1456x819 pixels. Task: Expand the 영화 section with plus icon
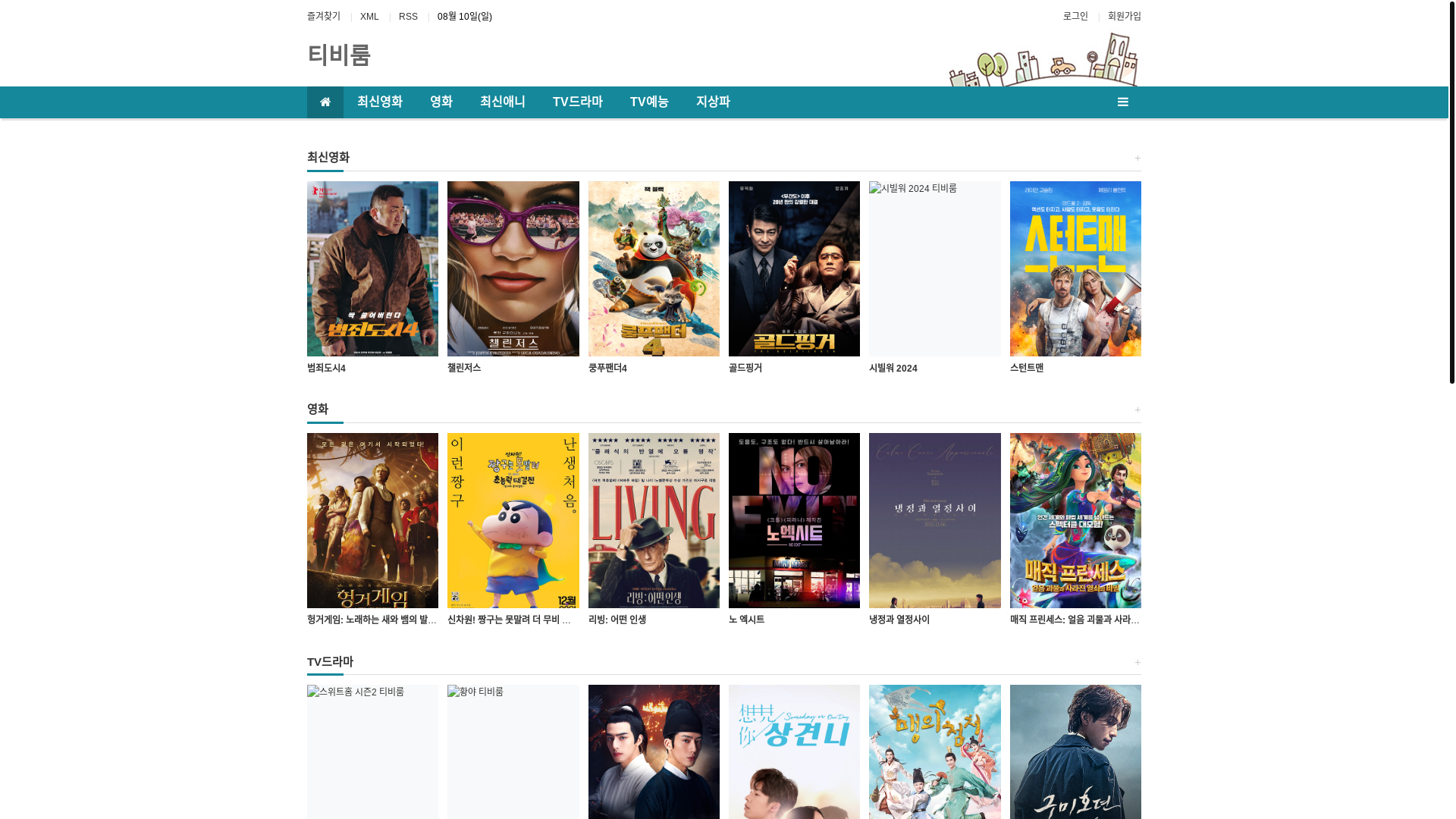(x=1137, y=409)
